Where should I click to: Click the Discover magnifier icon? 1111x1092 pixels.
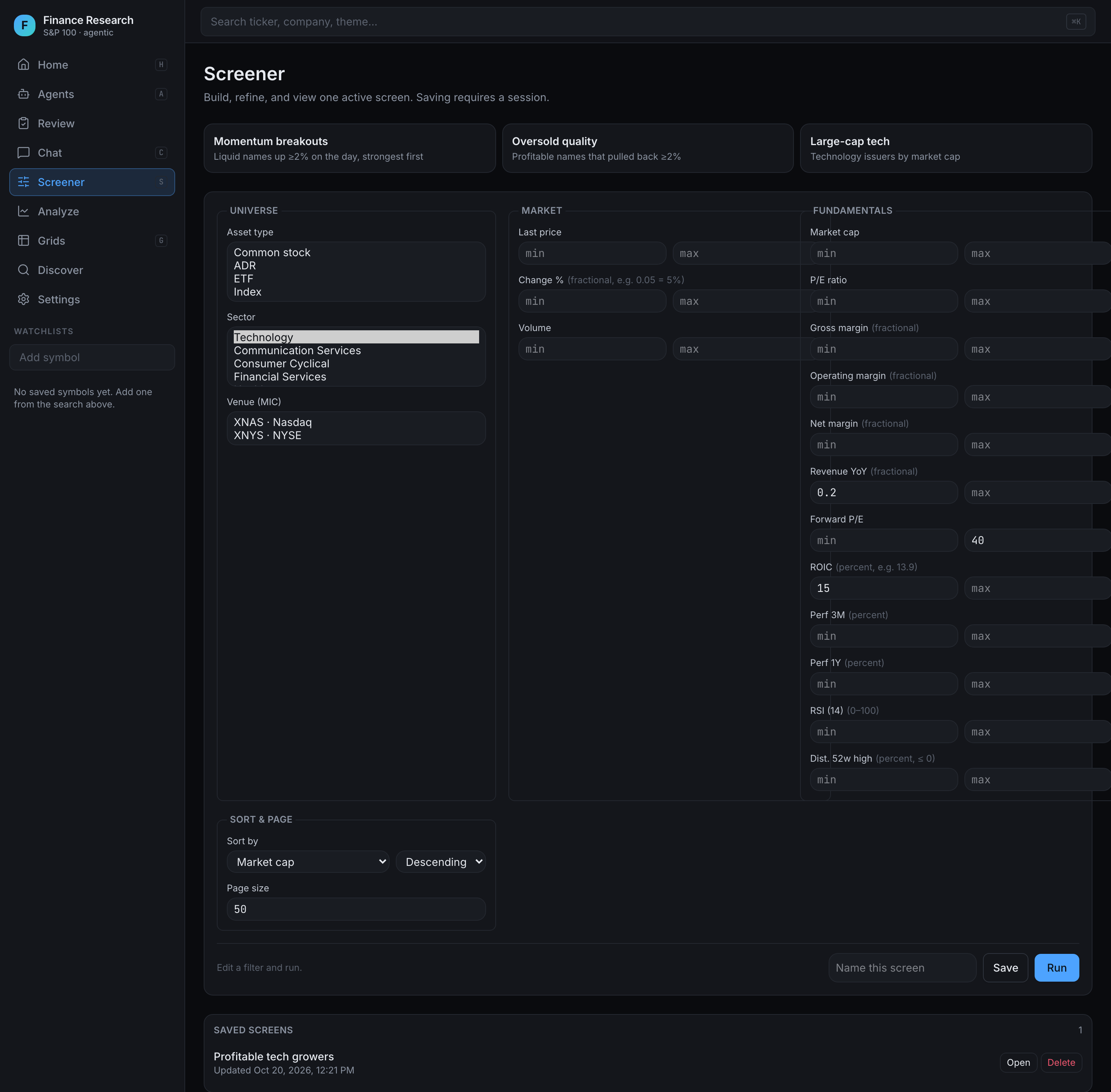[x=24, y=270]
